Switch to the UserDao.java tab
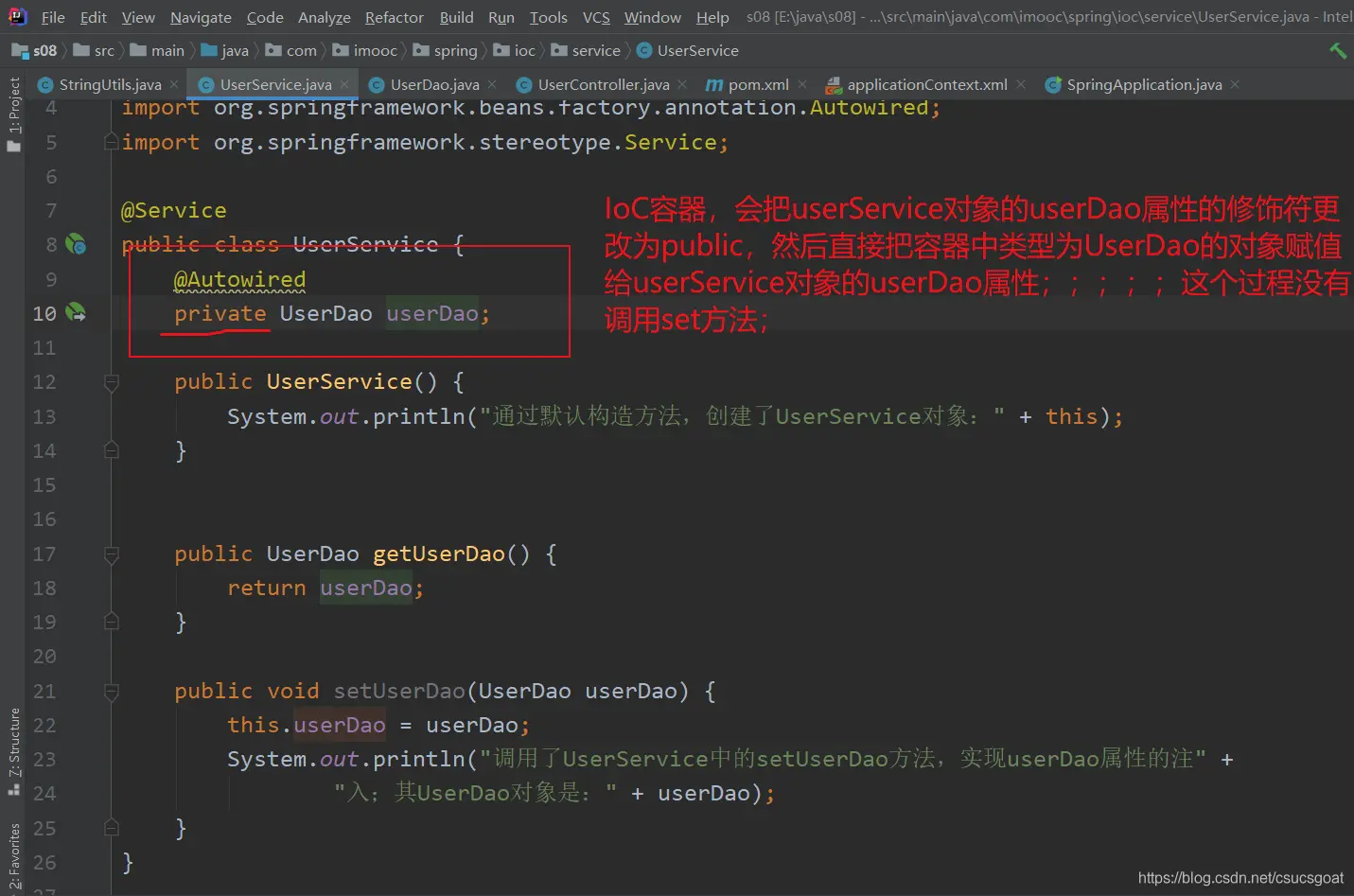The image size is (1354, 896). 433,85
